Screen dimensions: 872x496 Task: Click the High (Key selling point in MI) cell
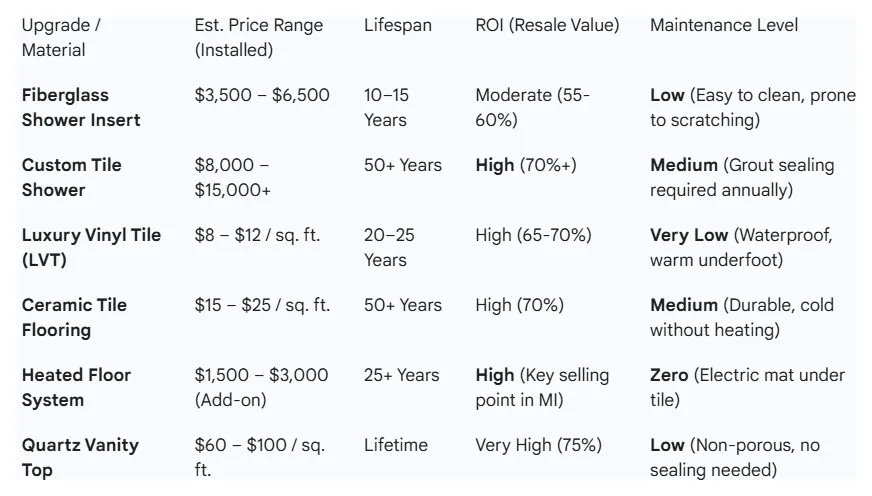(542, 388)
